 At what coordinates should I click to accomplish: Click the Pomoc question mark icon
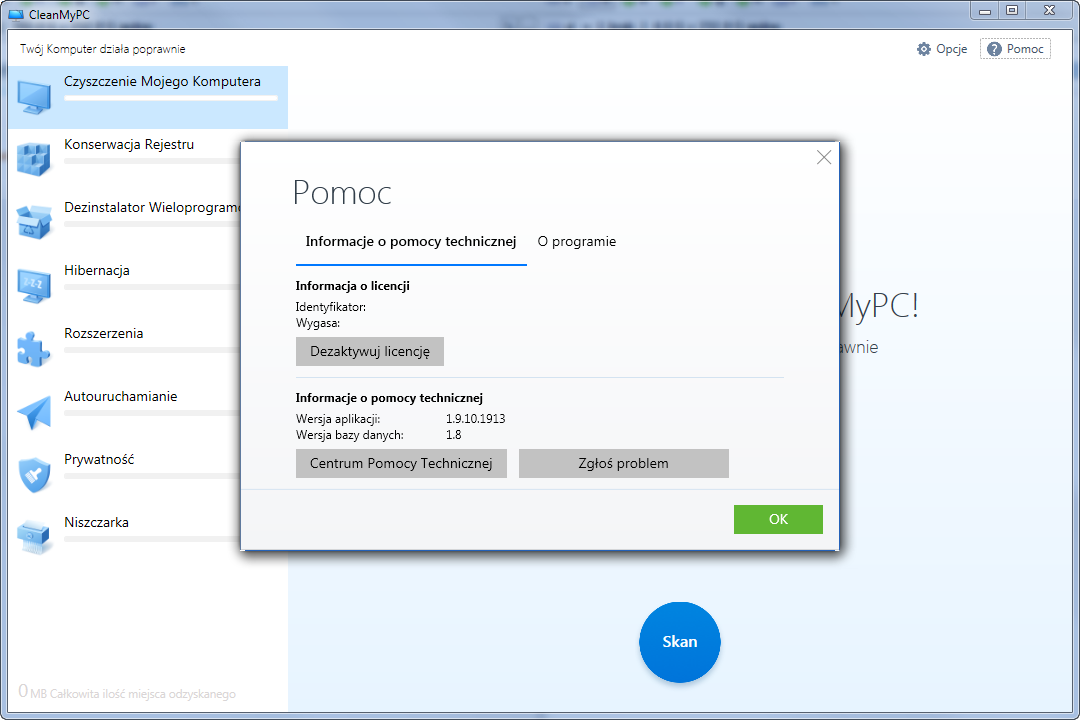[x=994, y=49]
